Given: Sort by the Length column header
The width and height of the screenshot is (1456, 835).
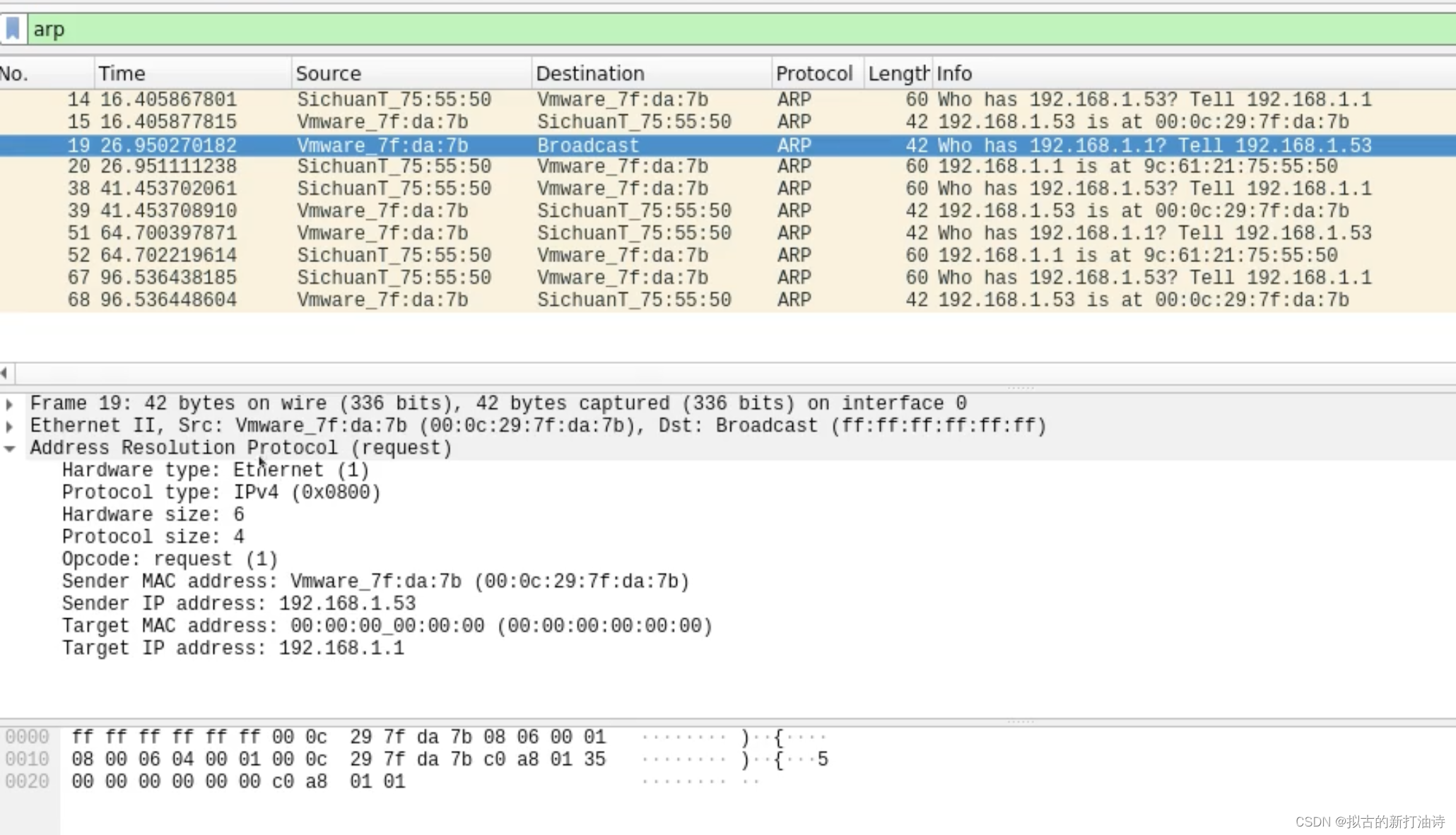Looking at the screenshot, I should pos(898,73).
